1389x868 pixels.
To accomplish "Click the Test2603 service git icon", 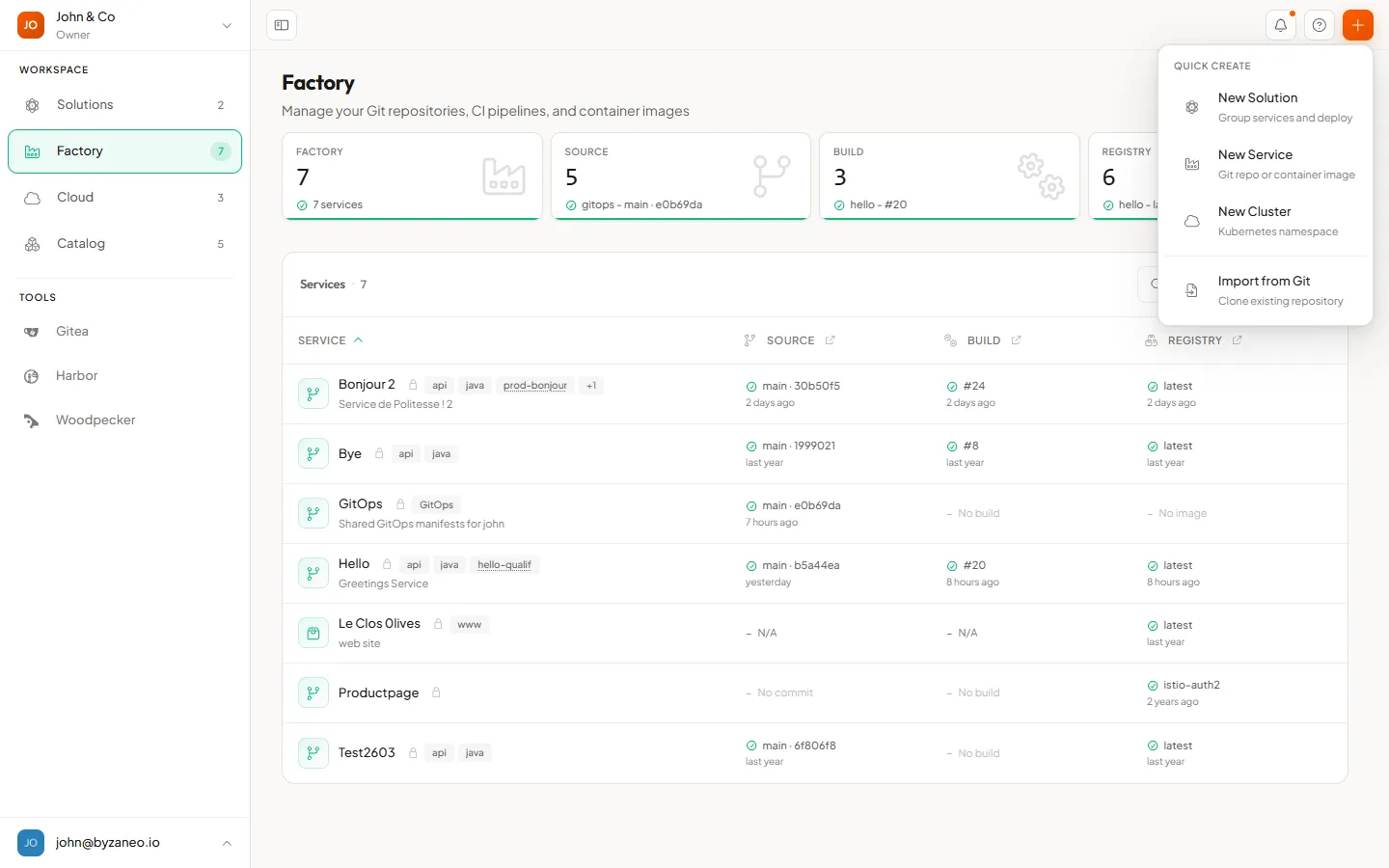I will (313, 752).
